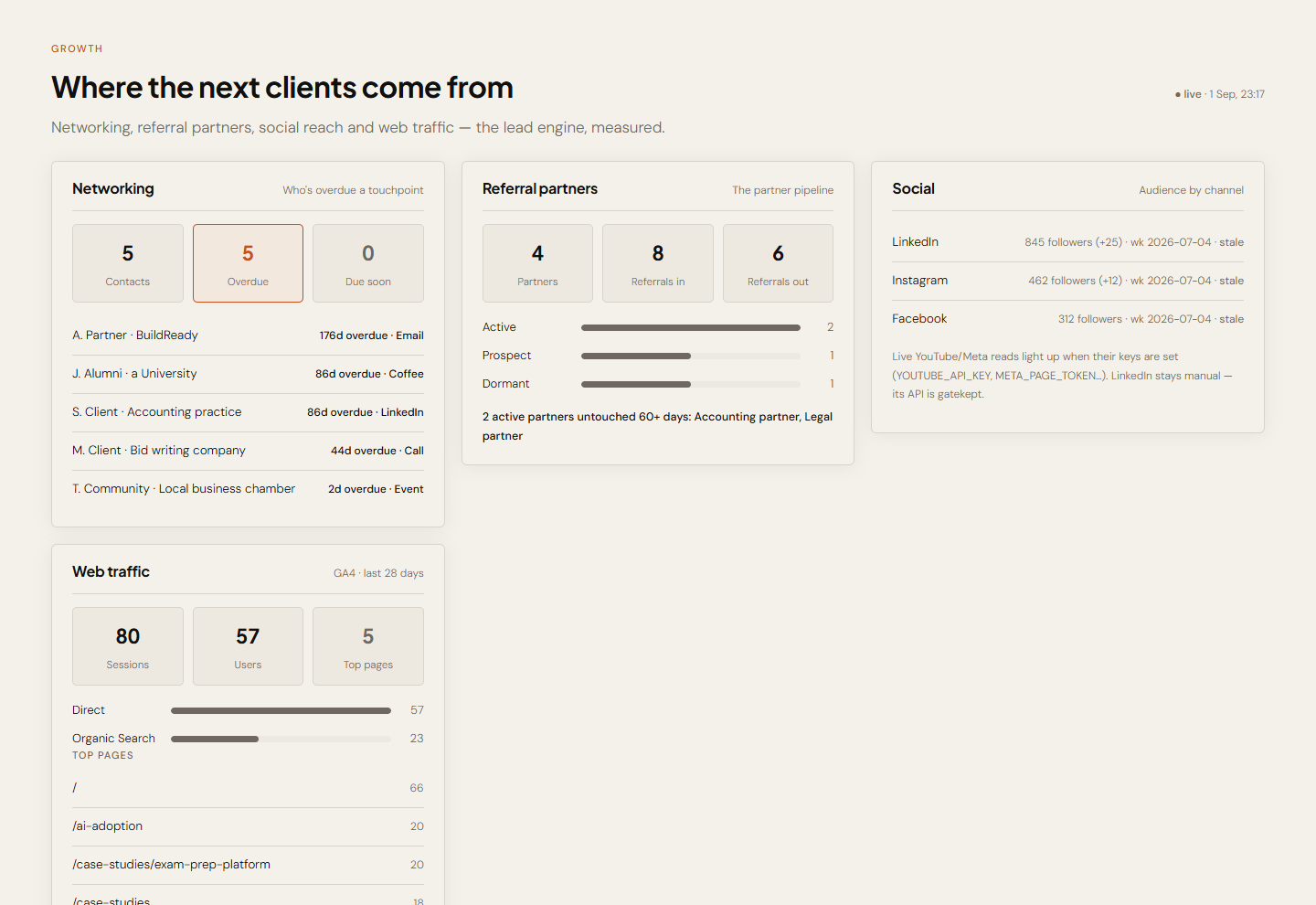Click the 'Who's overdue a touchpoint' subtitle
The image size is (1316, 905).
[353, 190]
